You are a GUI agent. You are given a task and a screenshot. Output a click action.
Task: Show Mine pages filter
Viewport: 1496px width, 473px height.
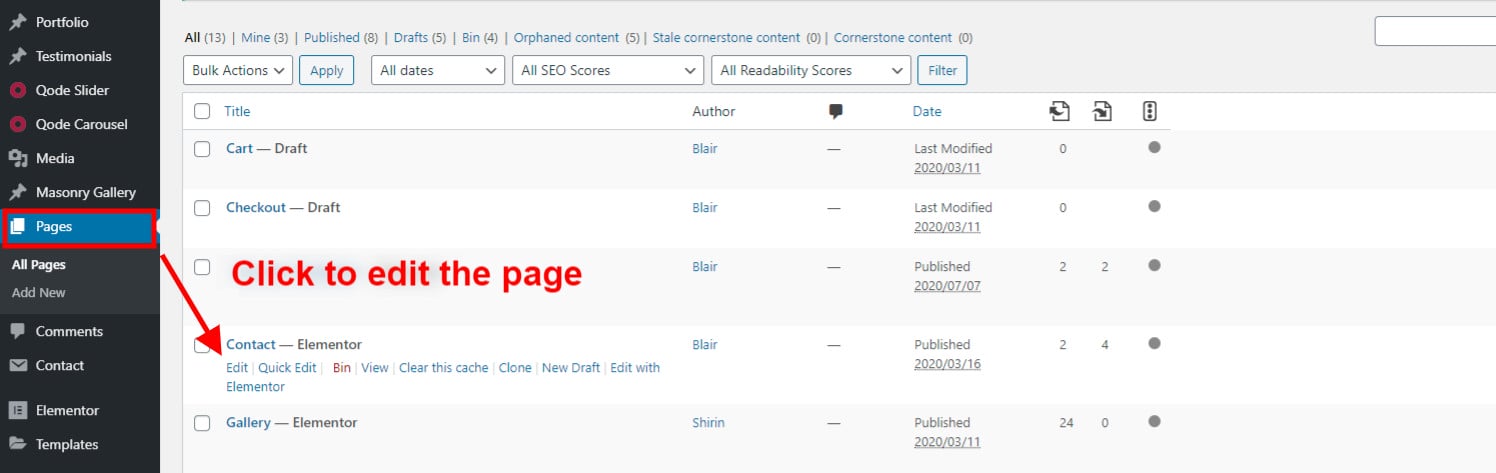click(x=256, y=38)
